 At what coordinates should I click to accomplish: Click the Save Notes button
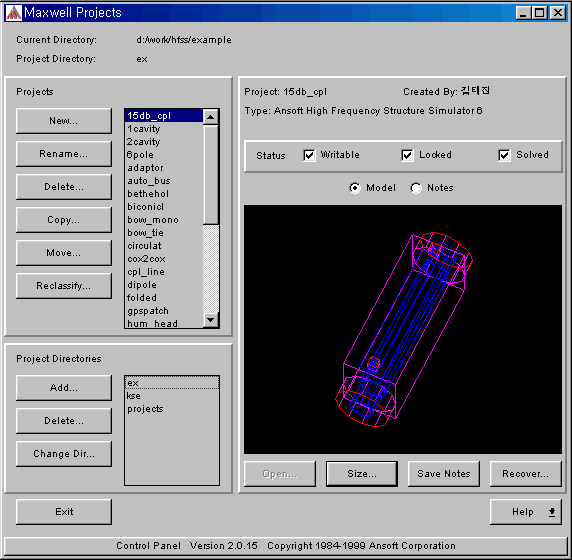[444, 474]
